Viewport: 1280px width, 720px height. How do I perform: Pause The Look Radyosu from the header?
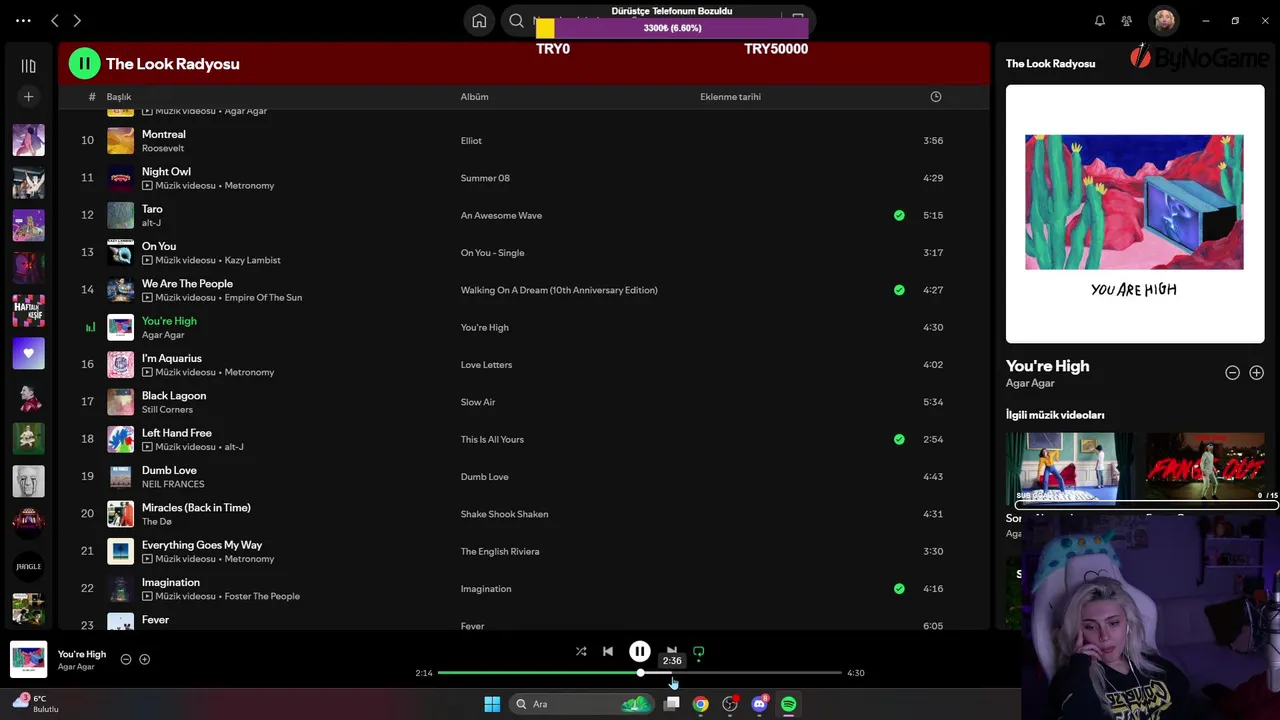point(84,63)
